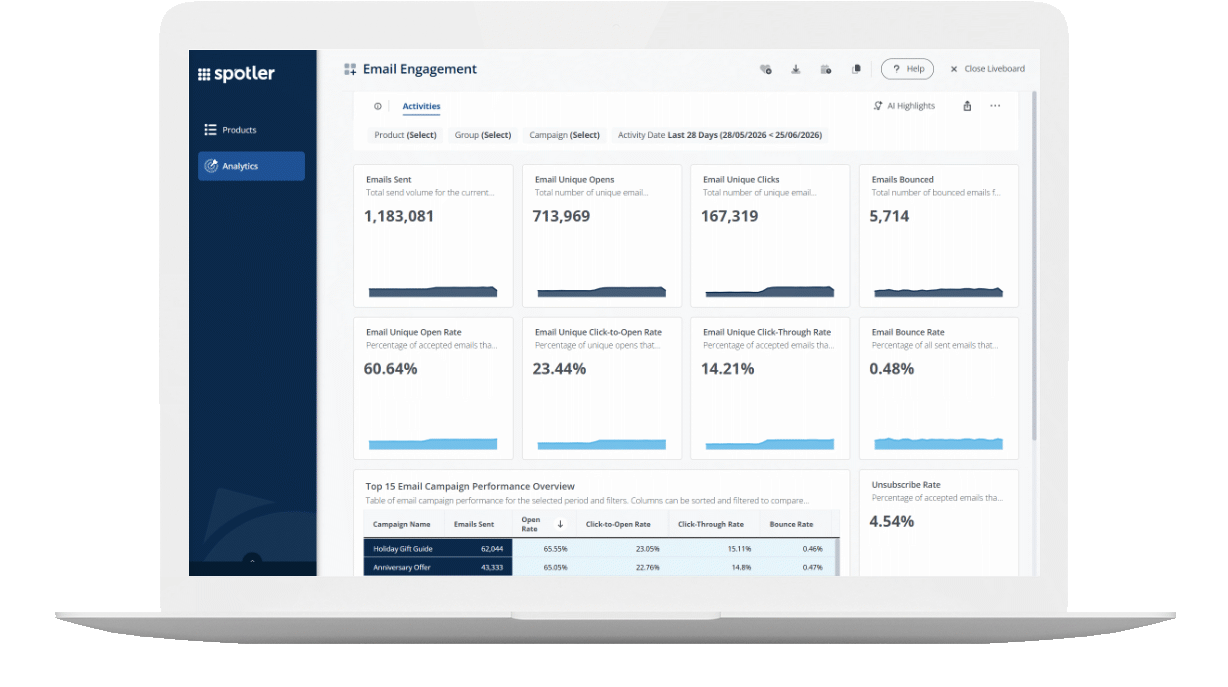Click the Email Unique Opens value 713,969

(561, 216)
